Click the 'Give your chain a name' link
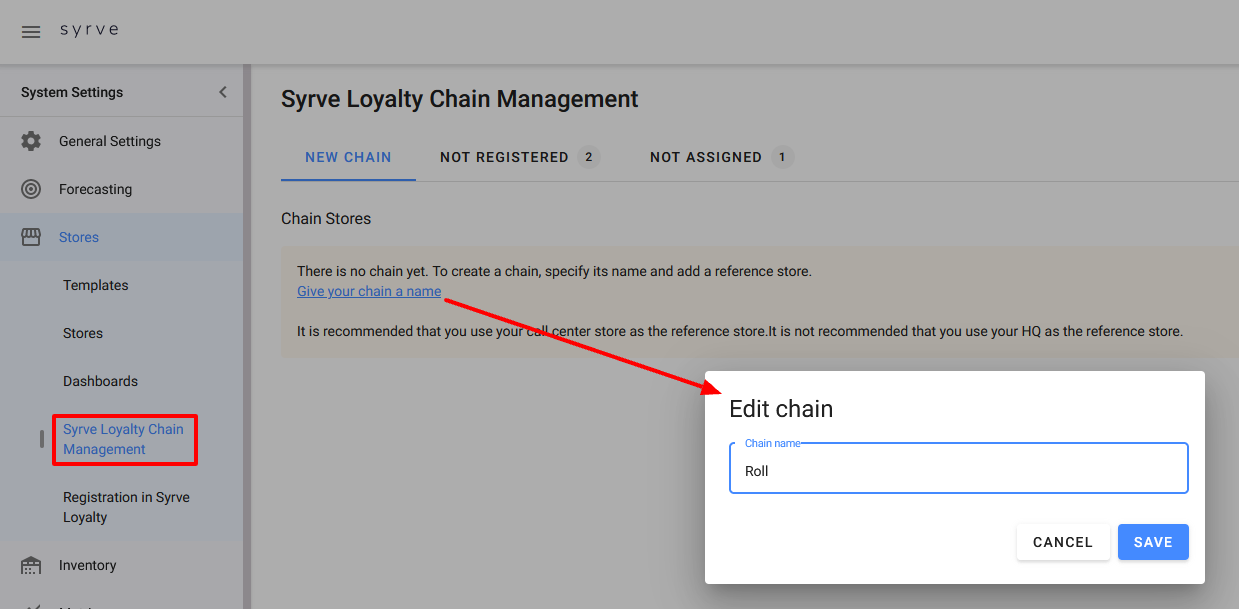 click(369, 291)
